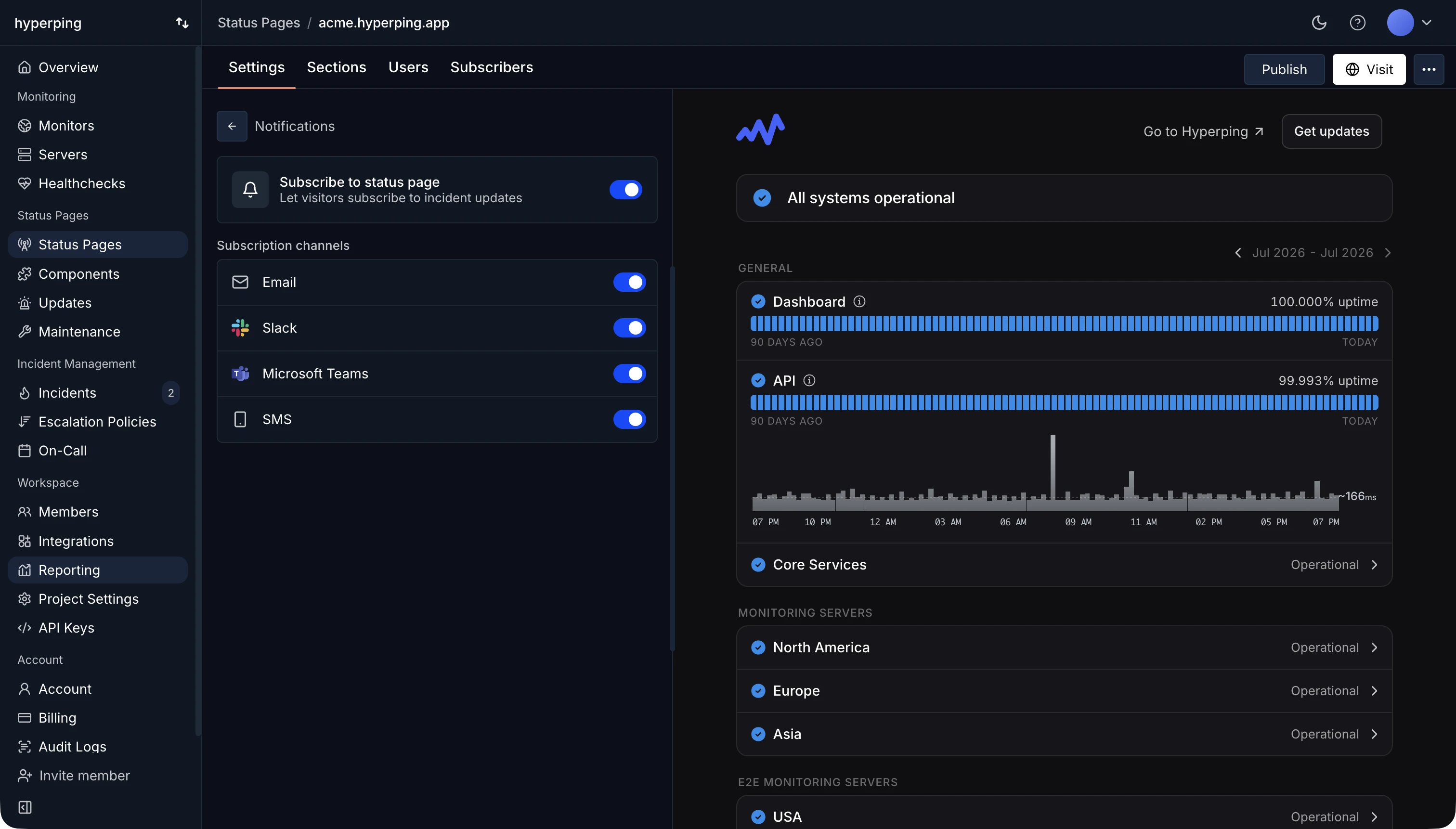This screenshot has width=1456, height=829.
Task: Disable the Slack subscription channel
Action: tap(629, 328)
